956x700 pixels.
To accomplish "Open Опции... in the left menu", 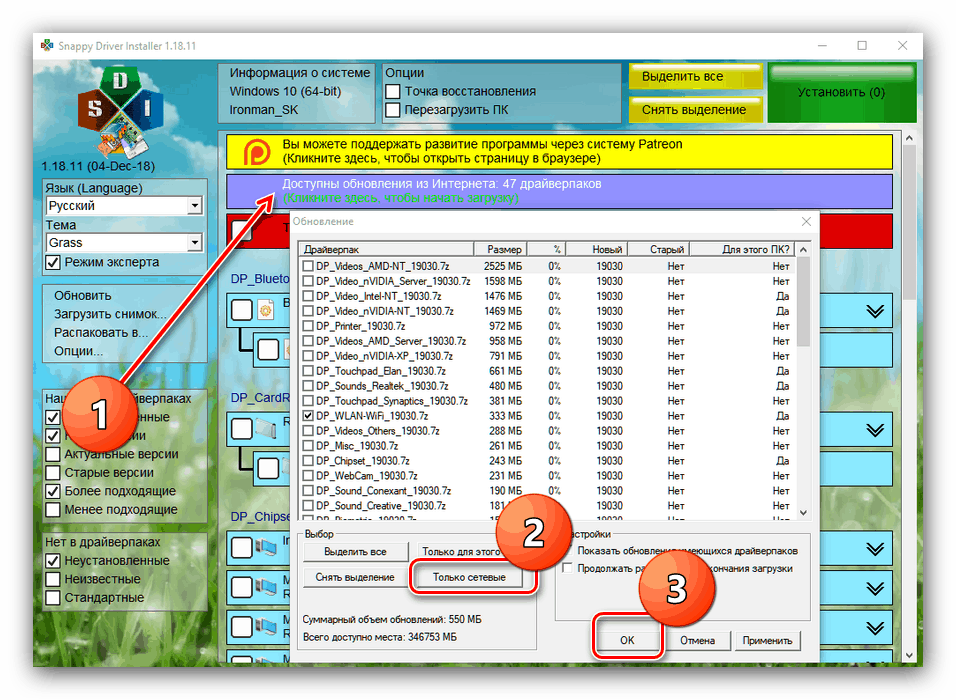I will pos(78,351).
